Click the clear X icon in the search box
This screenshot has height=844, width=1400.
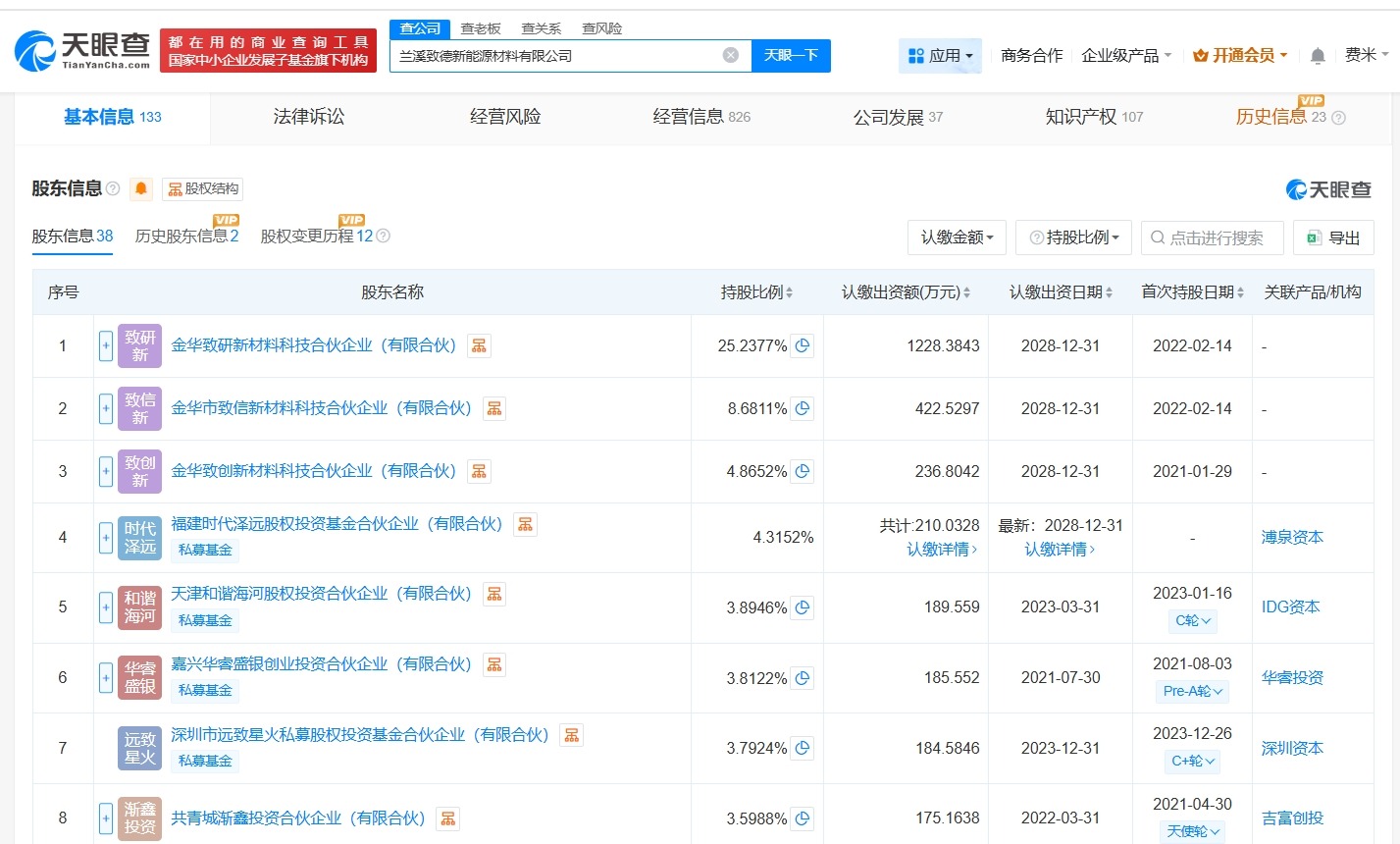click(730, 56)
